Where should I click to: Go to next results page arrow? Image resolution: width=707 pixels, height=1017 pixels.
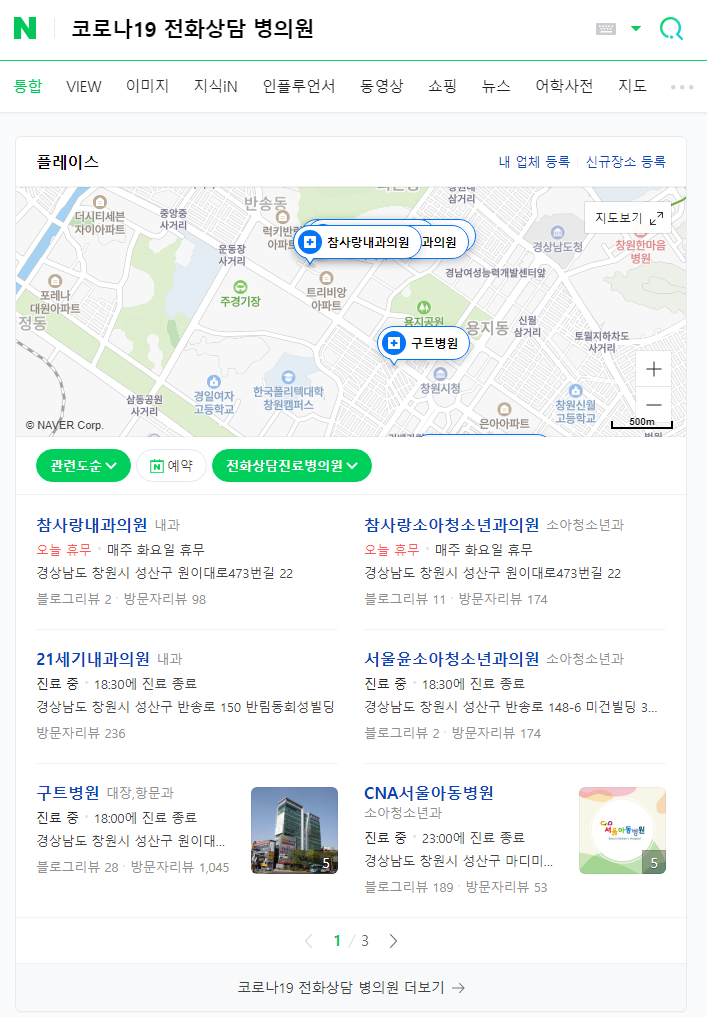393,941
